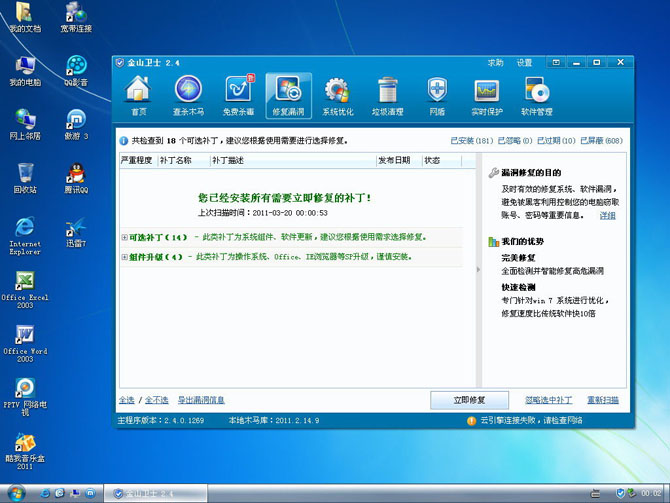Image resolution: width=670 pixels, height=503 pixels.
Task: Sort by 发布日期 column header
Action: coord(399,160)
